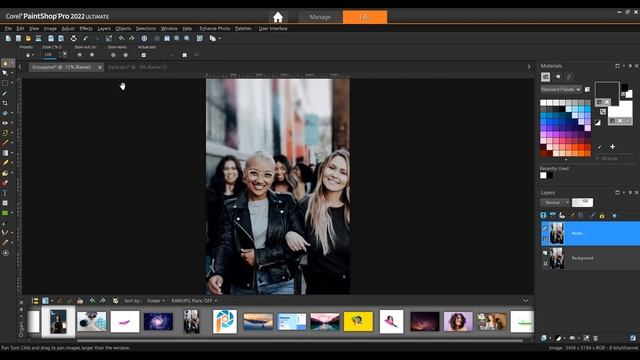Viewport: 640px width, 360px height.
Task: Open the Presets dropdown in options bar
Action: (29, 55)
